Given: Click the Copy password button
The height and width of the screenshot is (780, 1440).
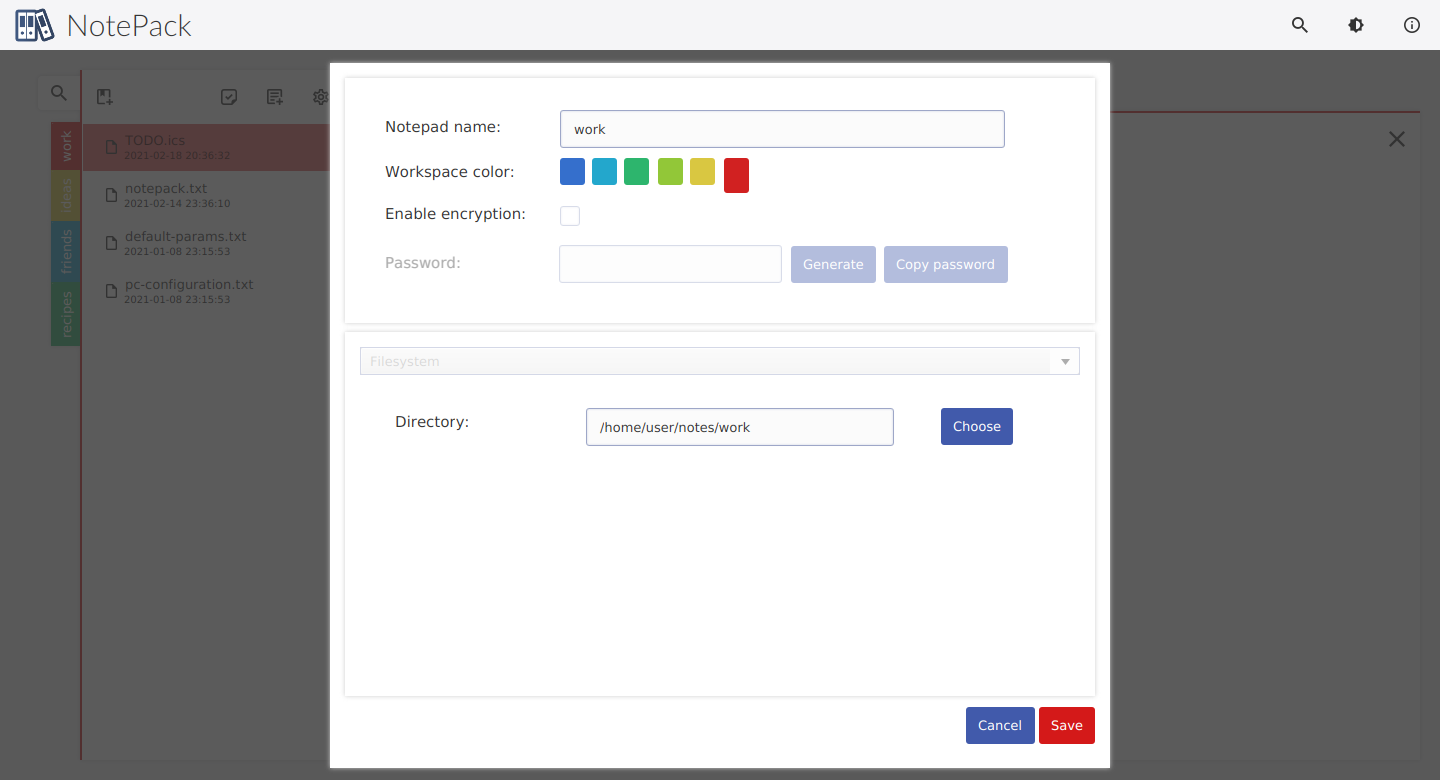Looking at the screenshot, I should point(946,264).
